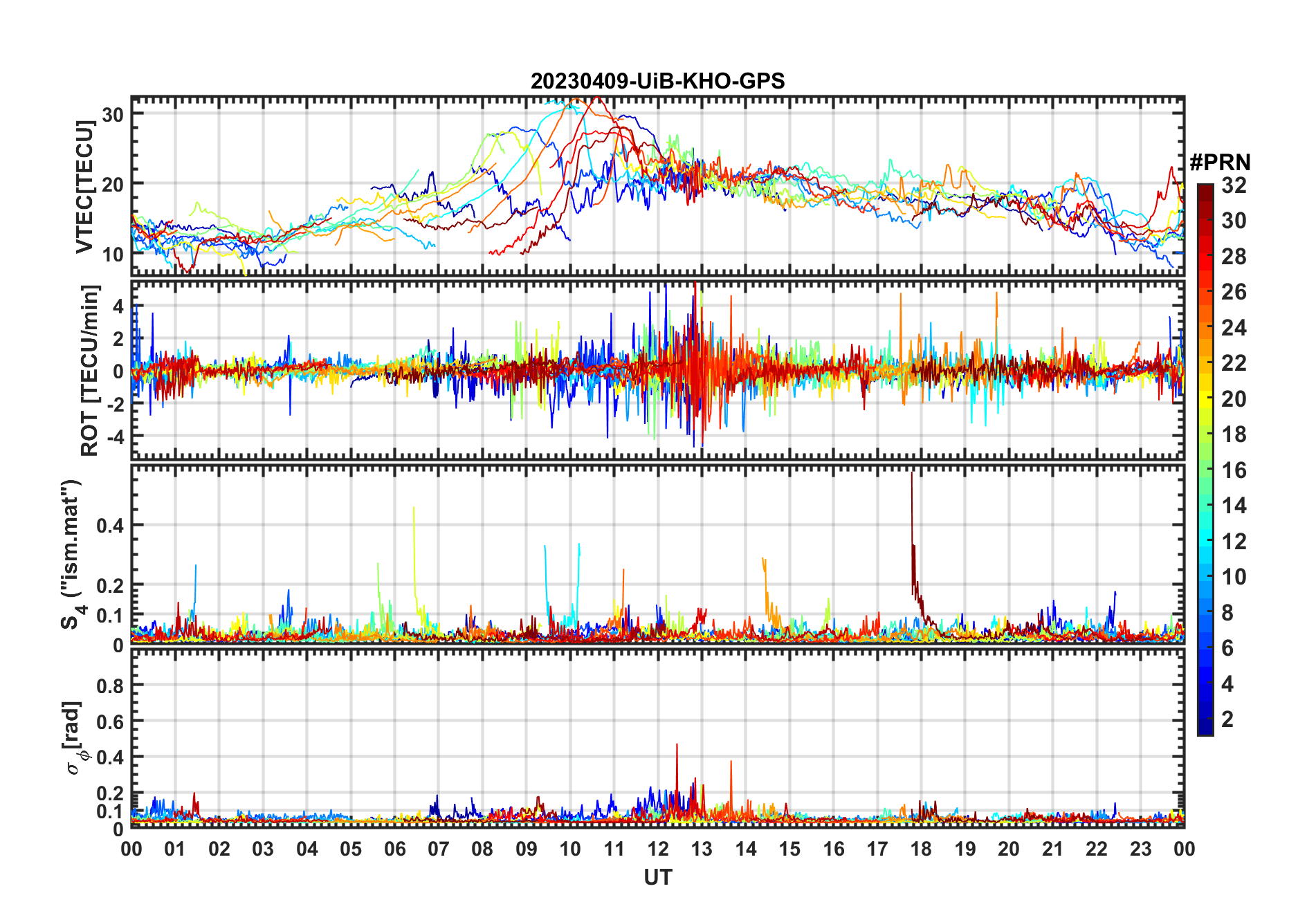1316x920 pixels.
Task: Click the 18 hour tick label on x-axis
Action: [x=921, y=849]
